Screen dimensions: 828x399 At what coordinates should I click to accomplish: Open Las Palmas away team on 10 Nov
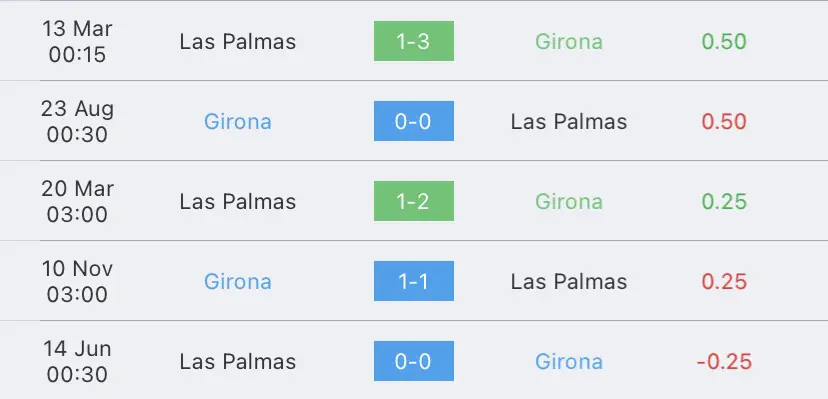point(569,282)
